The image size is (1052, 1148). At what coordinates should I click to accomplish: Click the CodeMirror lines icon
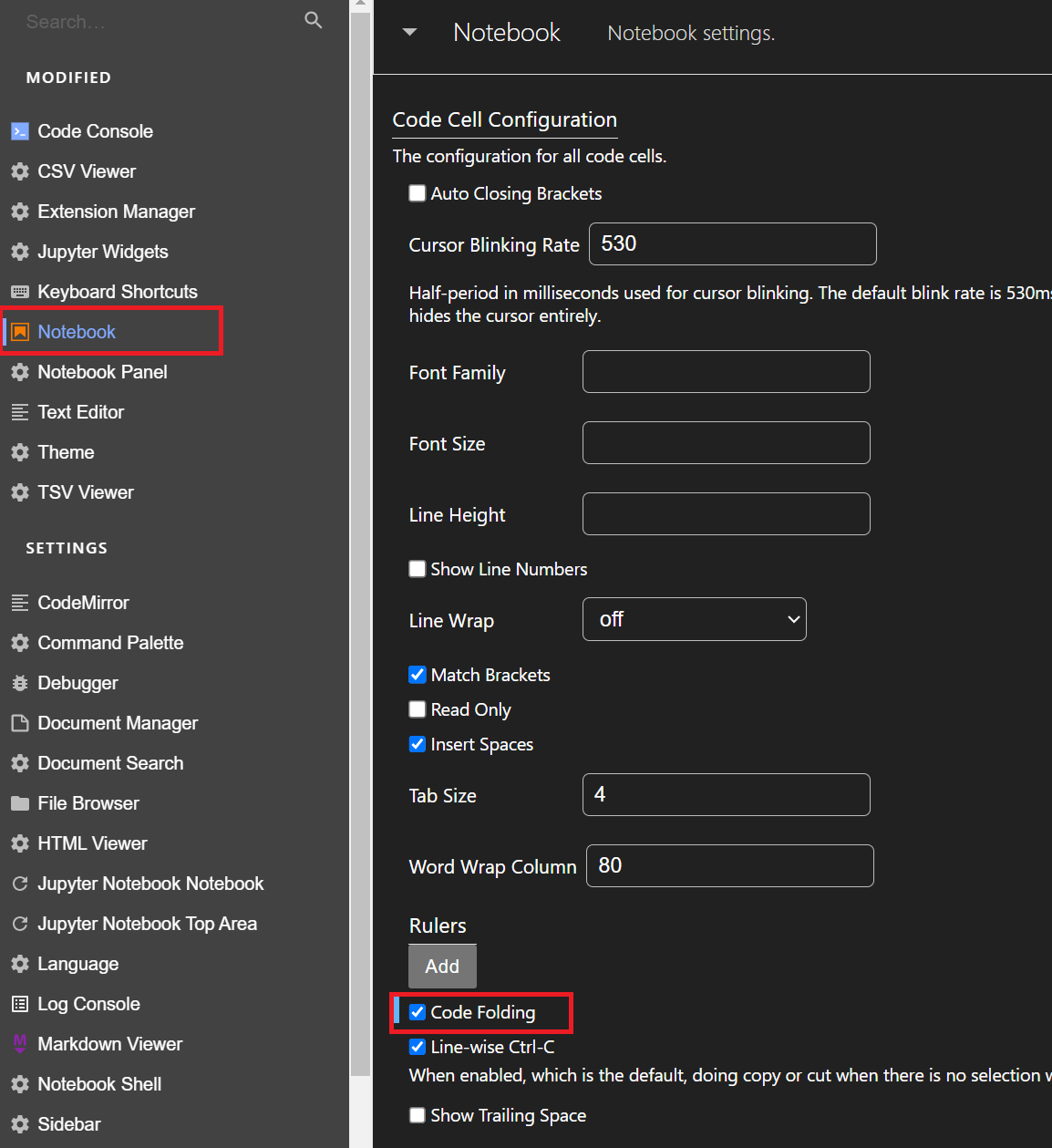click(x=20, y=603)
